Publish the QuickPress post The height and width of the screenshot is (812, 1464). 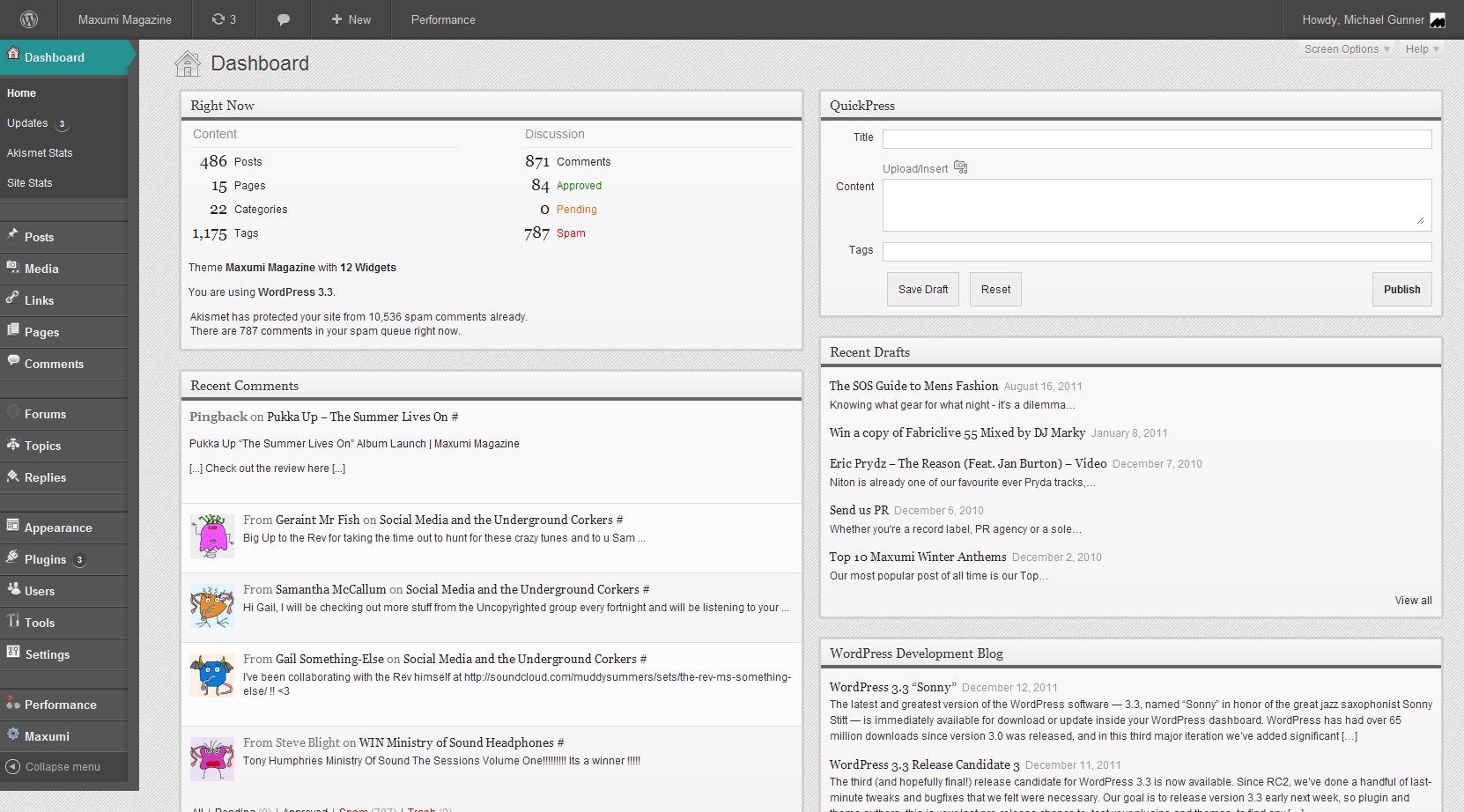1401,289
